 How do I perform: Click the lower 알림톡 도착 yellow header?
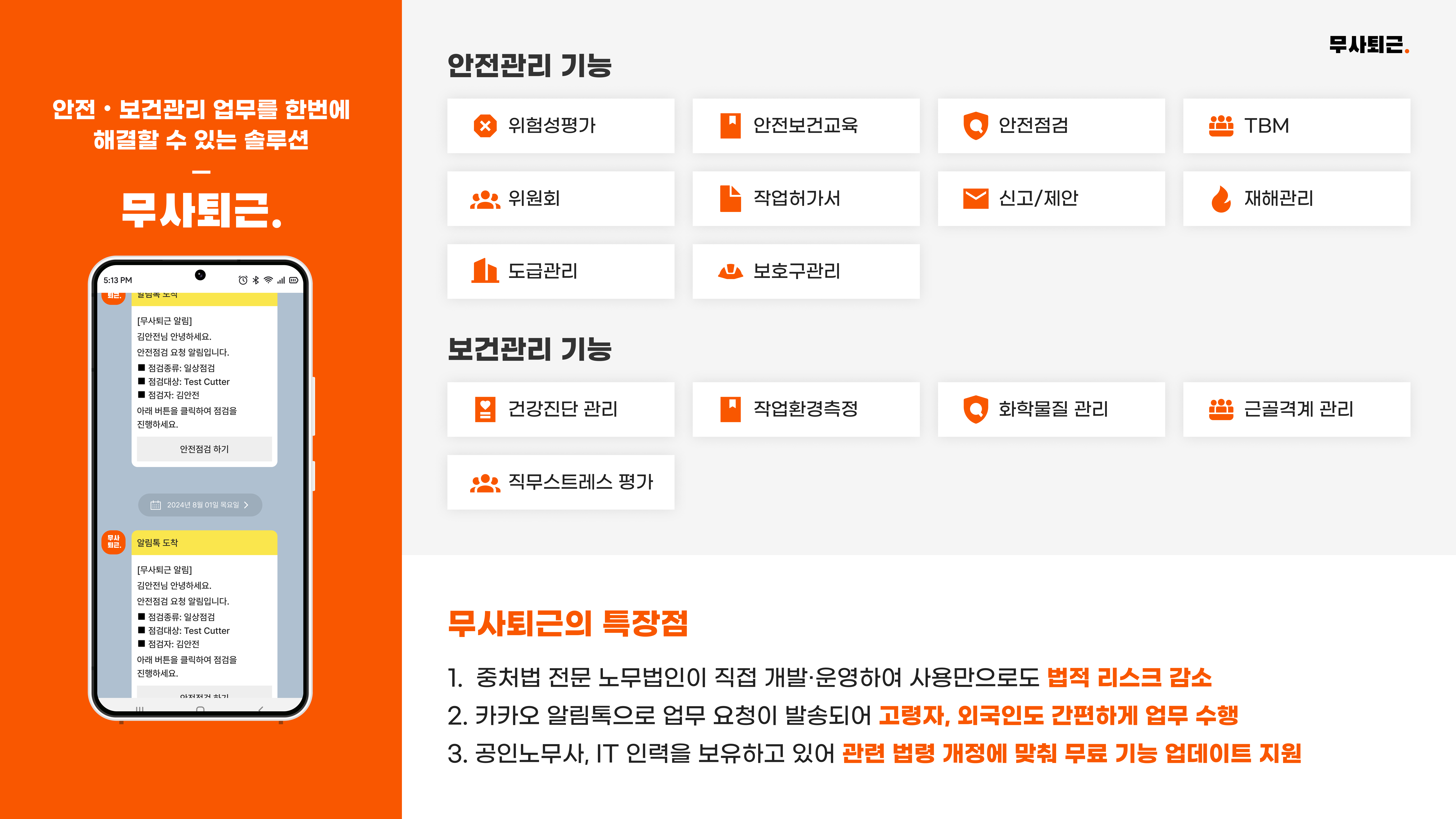[204, 543]
